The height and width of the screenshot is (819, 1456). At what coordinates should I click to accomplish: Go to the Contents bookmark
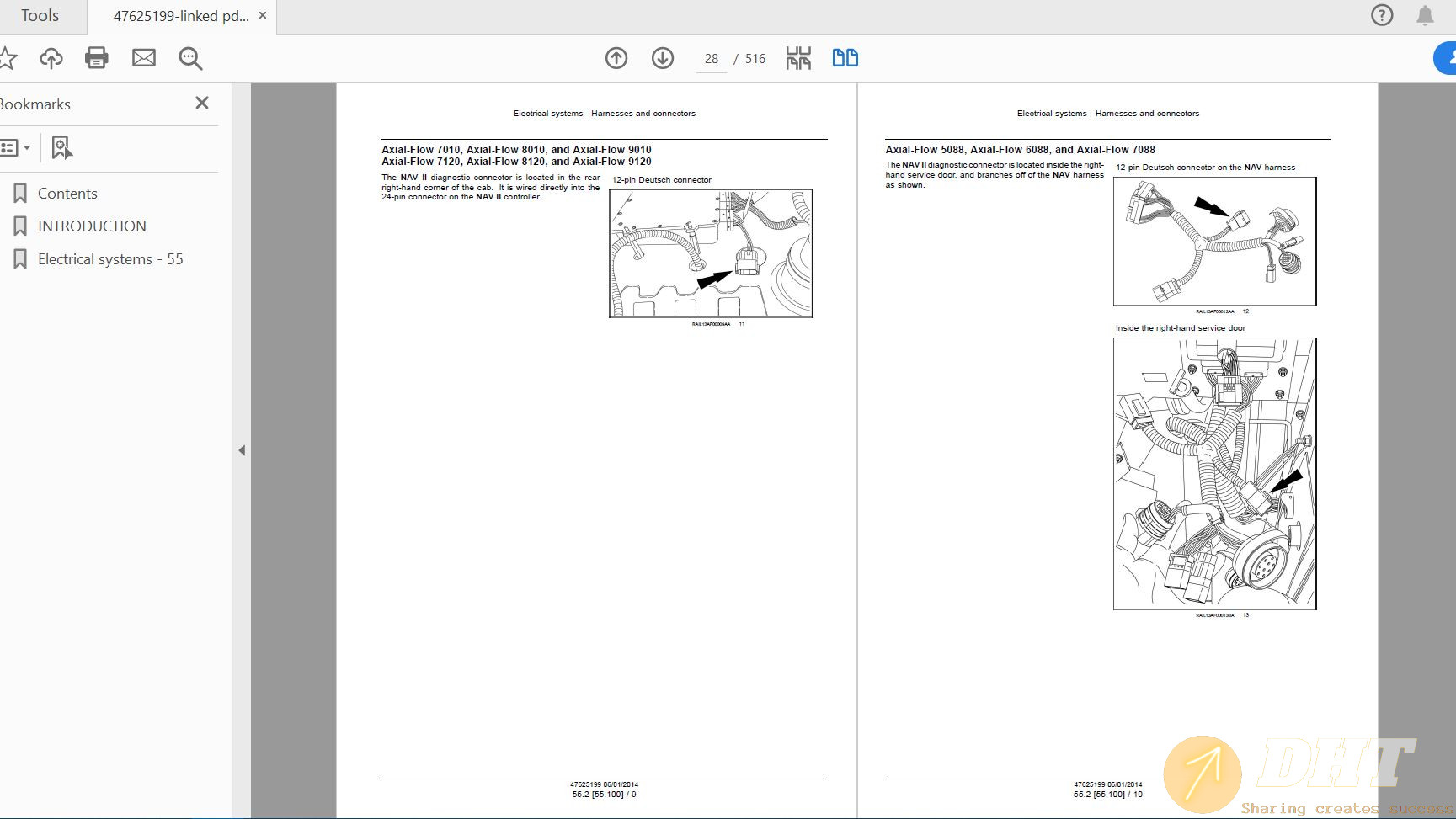(67, 193)
